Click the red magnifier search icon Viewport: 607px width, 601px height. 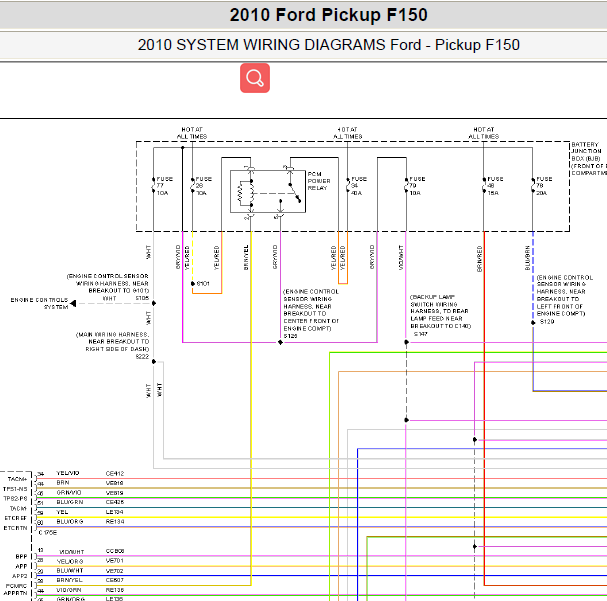coord(255,78)
